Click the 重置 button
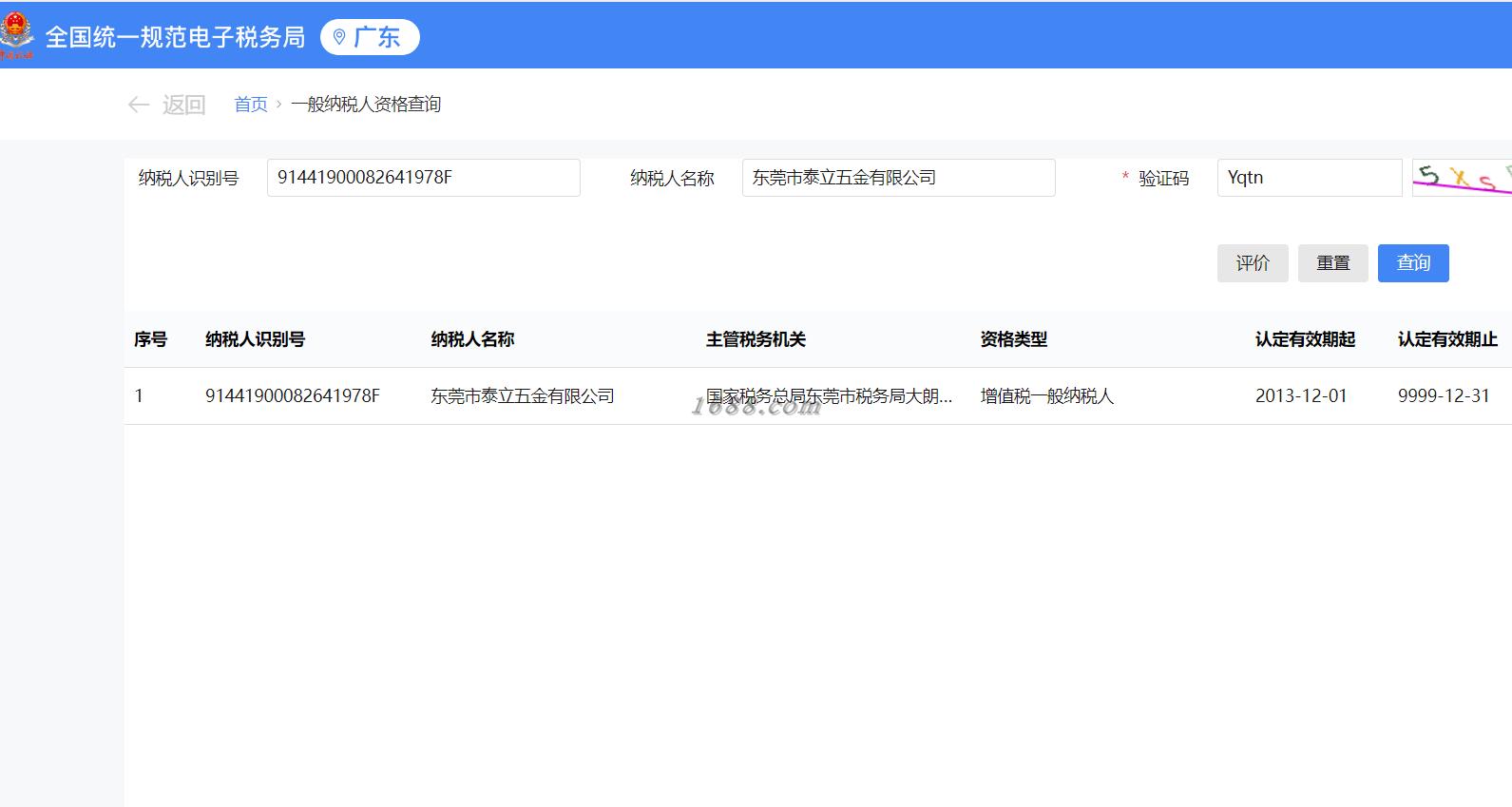Image resolution: width=1512 pixels, height=807 pixels. click(1332, 263)
